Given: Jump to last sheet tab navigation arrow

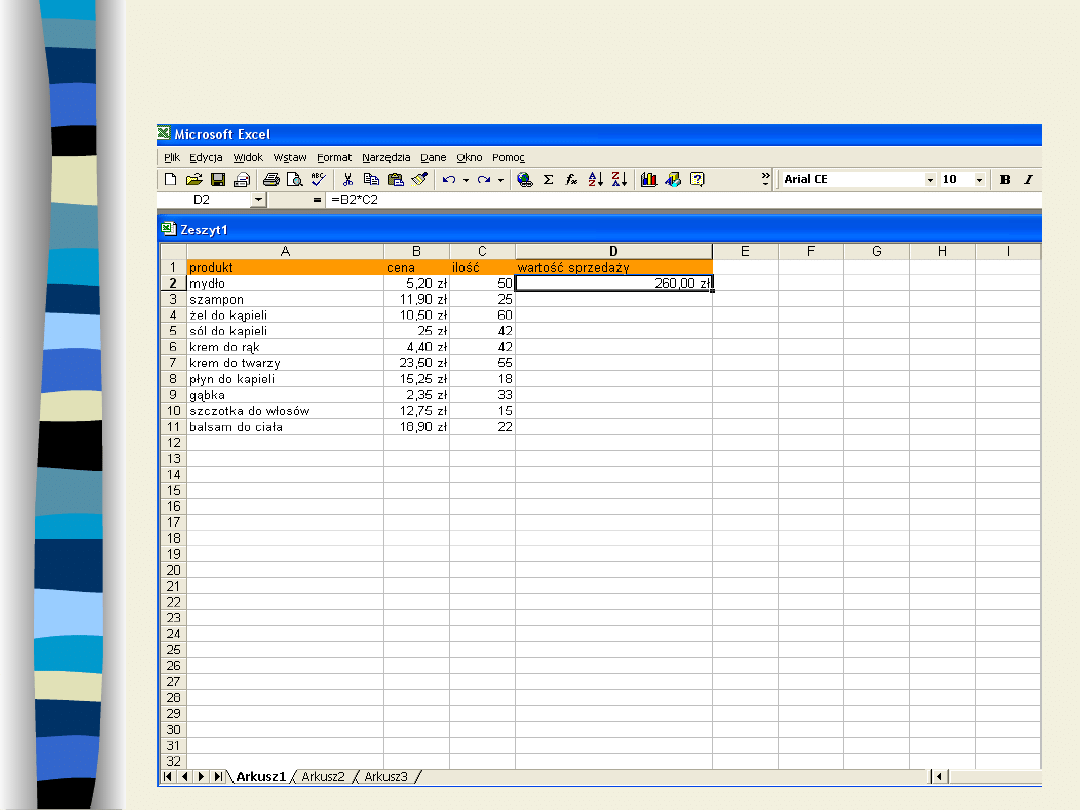Looking at the screenshot, I should point(218,776).
